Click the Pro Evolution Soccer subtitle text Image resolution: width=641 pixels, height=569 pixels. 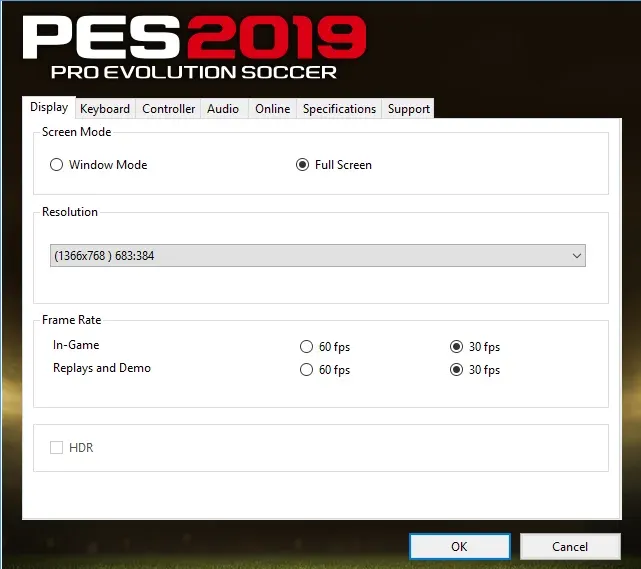[x=194, y=72]
